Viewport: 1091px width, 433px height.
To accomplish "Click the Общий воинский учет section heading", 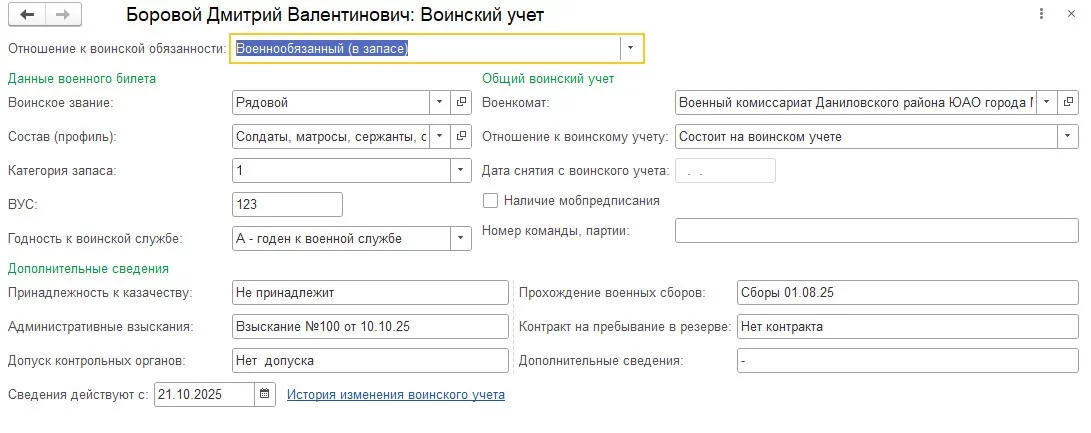I will point(548,79).
